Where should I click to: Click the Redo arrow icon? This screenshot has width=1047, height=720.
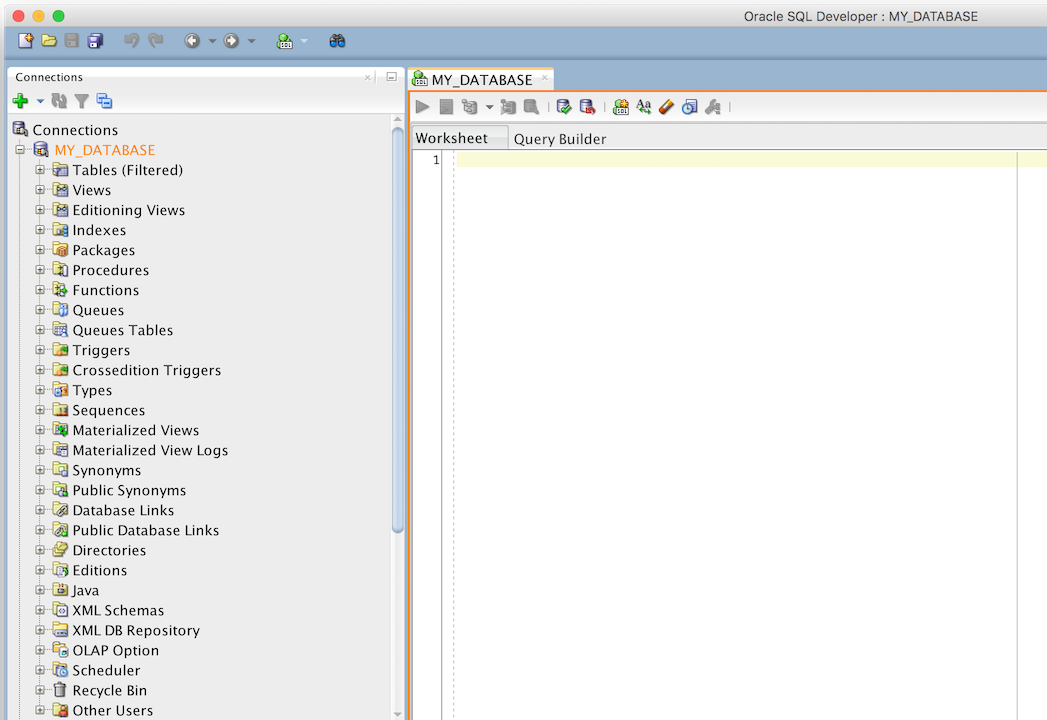pyautogui.click(x=156, y=41)
